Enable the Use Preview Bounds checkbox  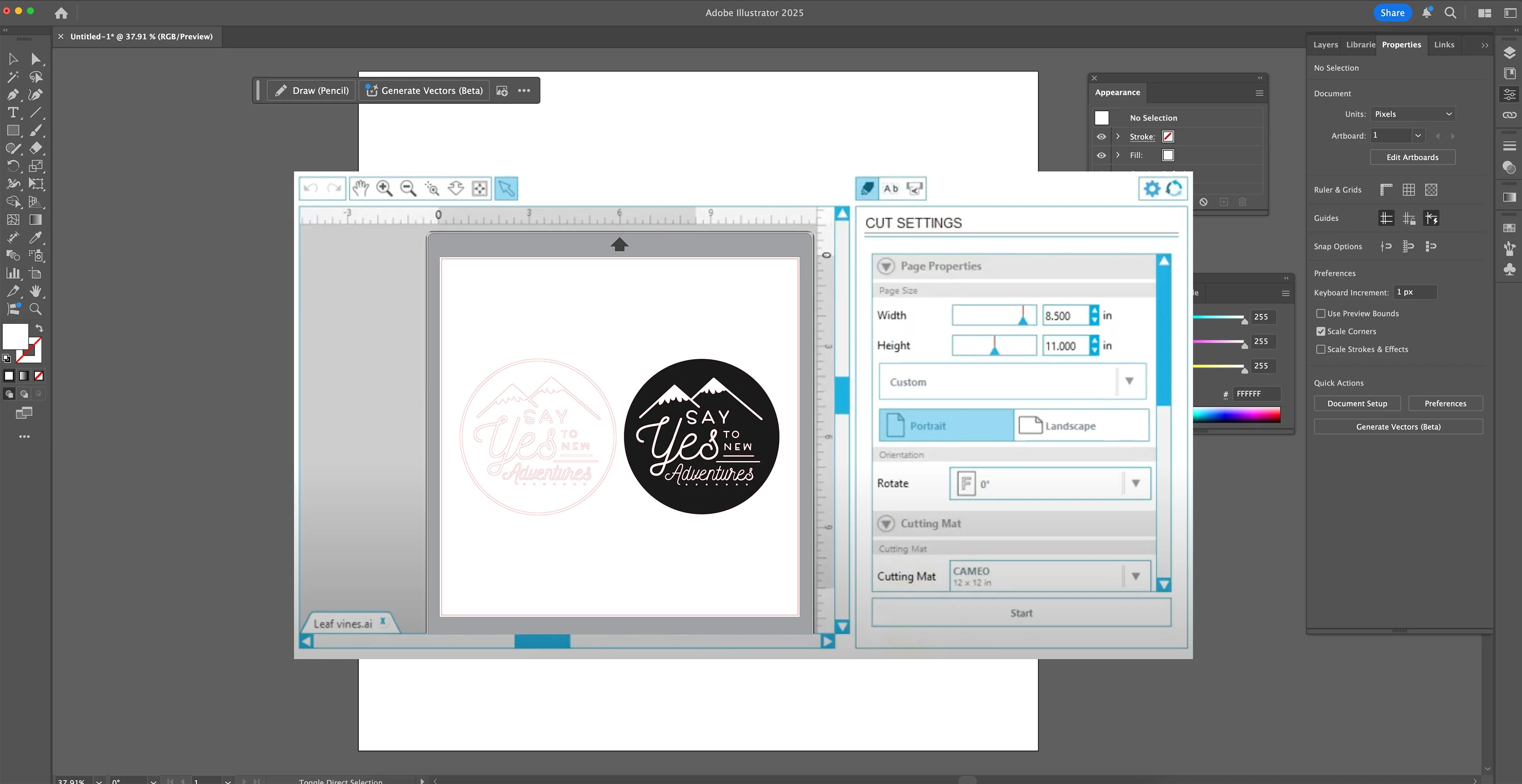click(1322, 313)
